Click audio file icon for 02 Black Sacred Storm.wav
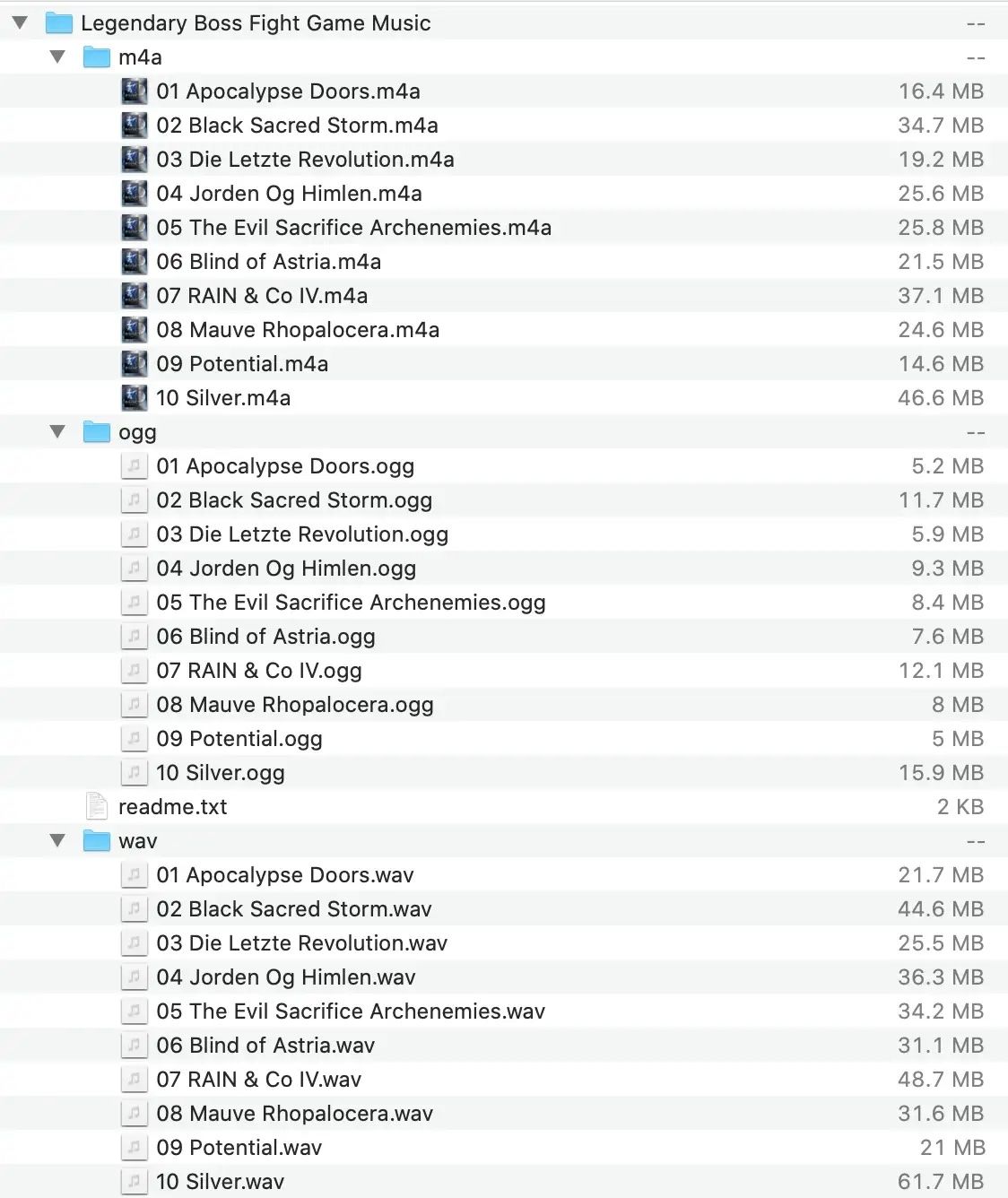 tap(134, 909)
